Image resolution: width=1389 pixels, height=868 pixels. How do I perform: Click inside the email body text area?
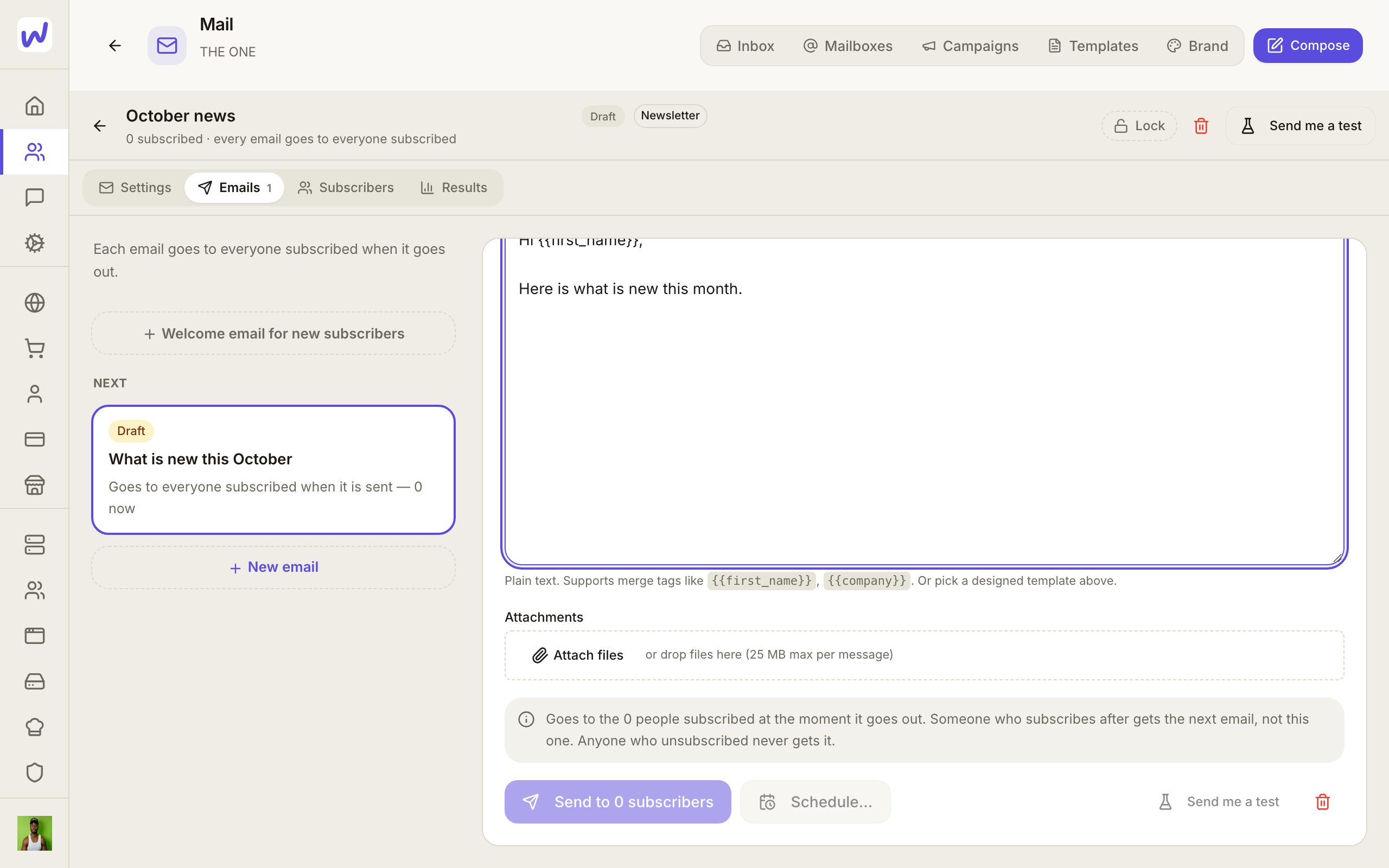tap(924, 402)
